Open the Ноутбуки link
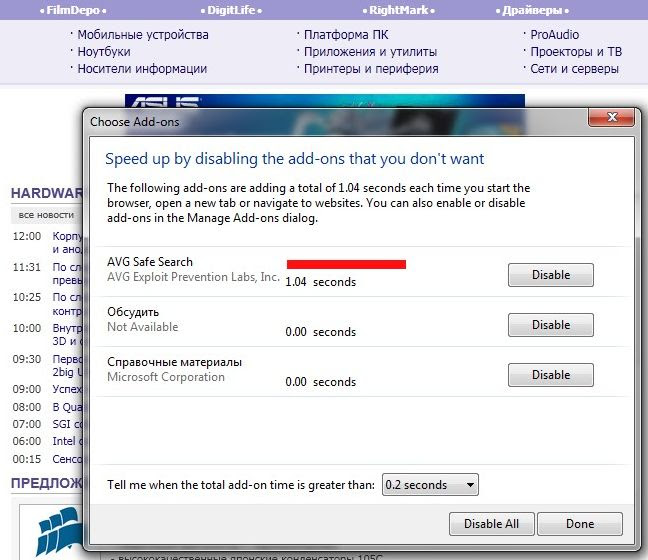Viewport: 648px width, 560px height. click(104, 52)
